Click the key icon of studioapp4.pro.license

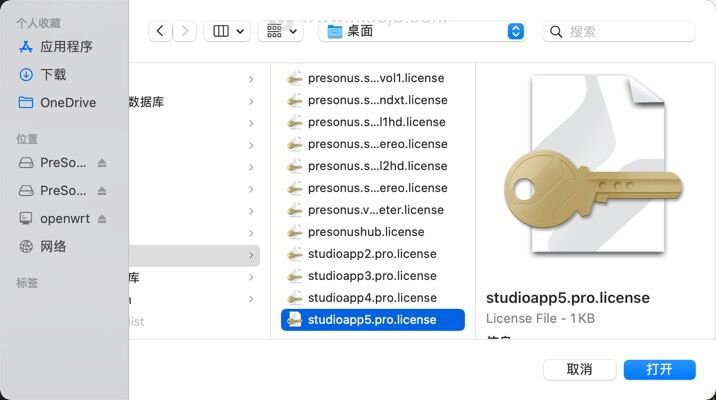[x=295, y=297]
